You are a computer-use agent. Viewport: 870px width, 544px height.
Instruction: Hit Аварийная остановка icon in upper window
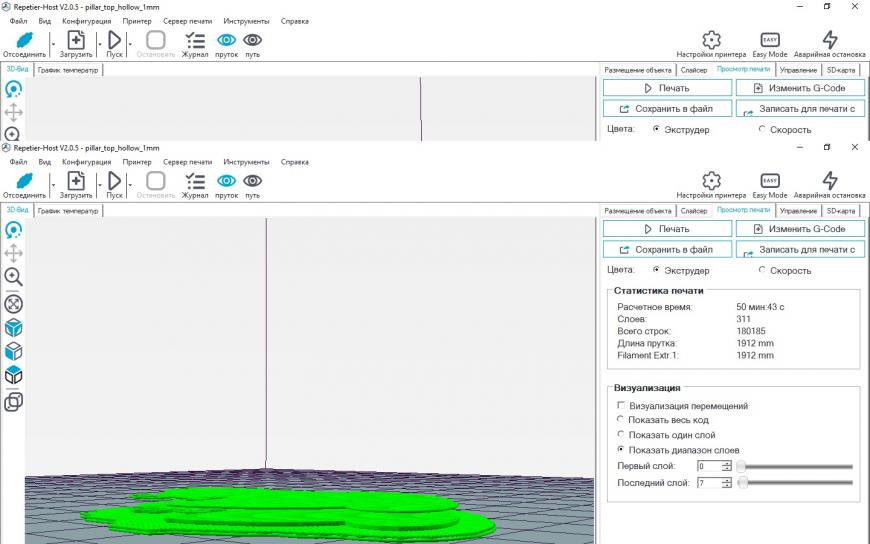(x=829, y=39)
